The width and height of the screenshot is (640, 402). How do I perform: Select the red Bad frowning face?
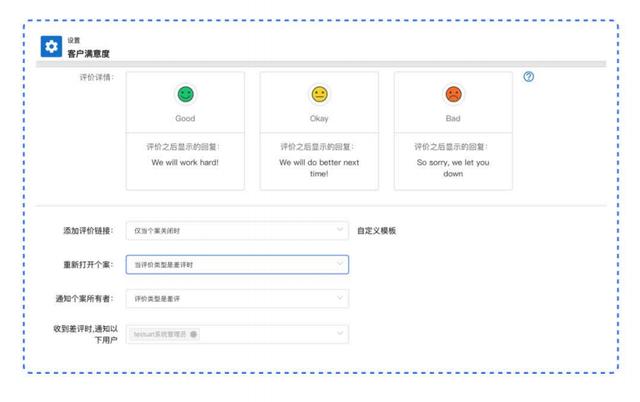(x=453, y=94)
